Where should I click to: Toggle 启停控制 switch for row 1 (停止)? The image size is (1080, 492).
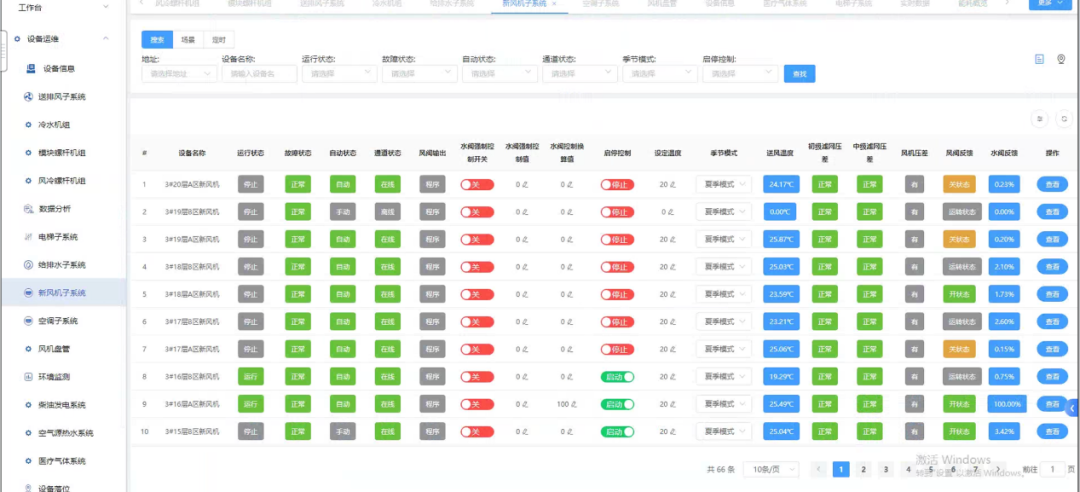[x=617, y=185]
